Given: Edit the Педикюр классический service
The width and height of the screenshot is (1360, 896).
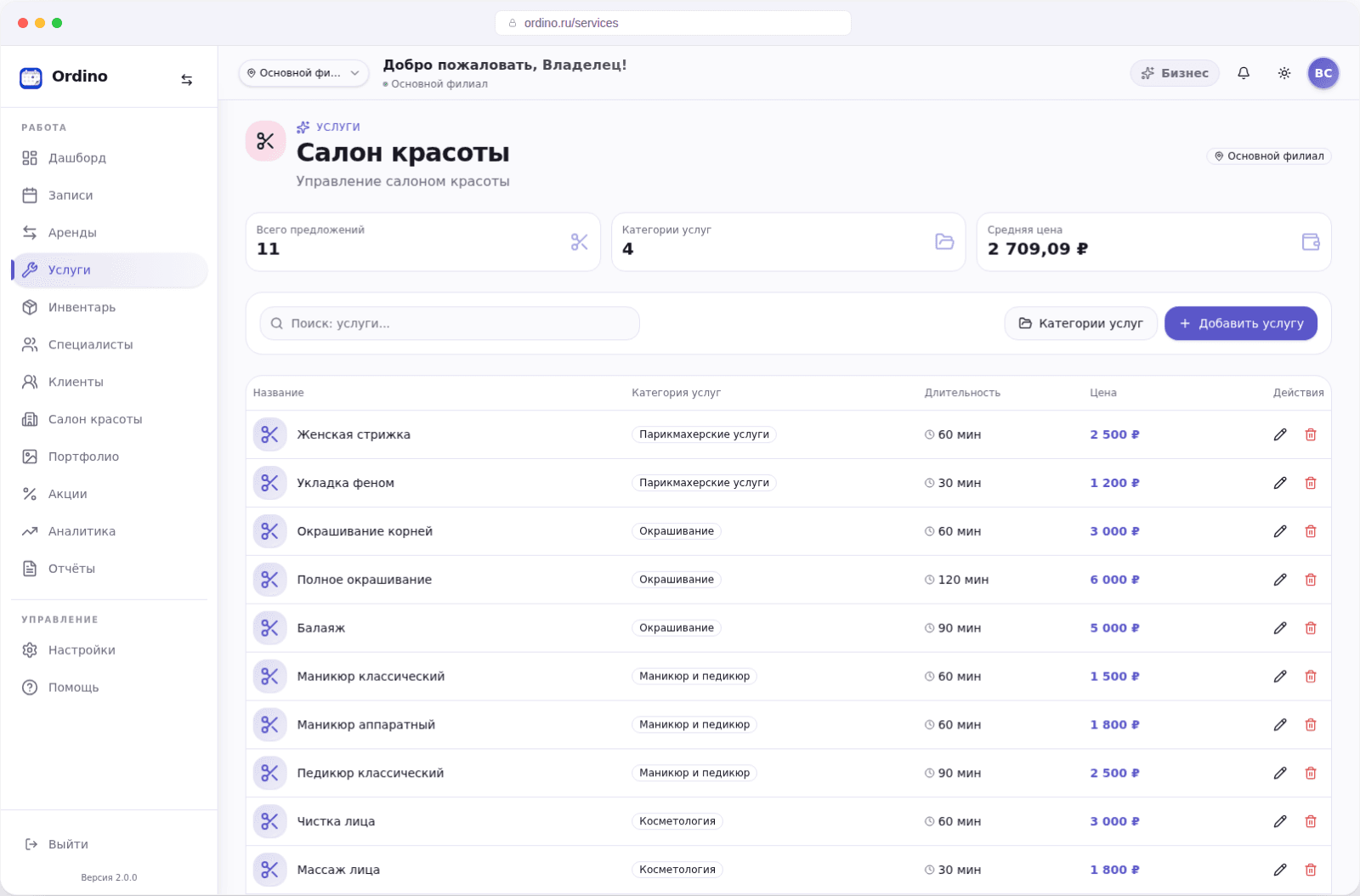Looking at the screenshot, I should point(1280,774).
